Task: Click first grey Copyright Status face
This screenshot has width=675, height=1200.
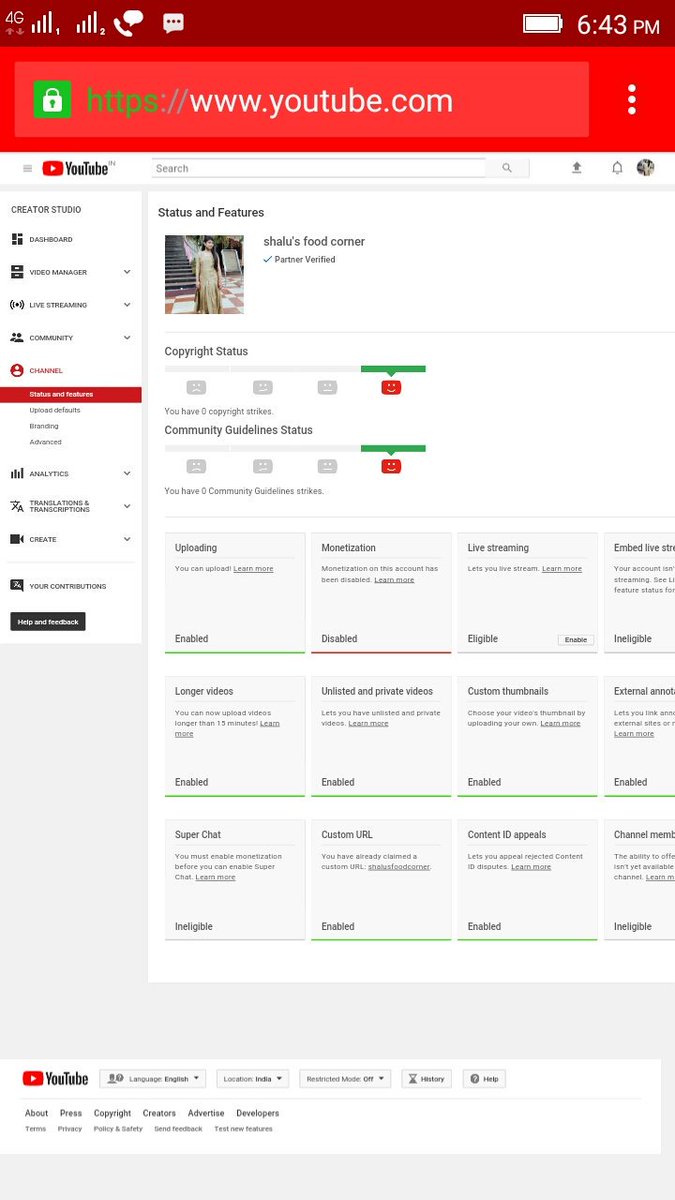Action: [x=196, y=387]
